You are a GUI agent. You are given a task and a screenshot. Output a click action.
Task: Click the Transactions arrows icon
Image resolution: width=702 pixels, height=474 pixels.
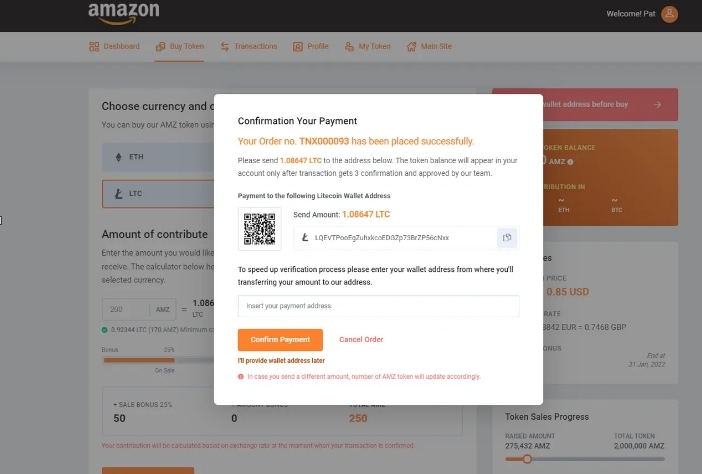[x=225, y=47]
